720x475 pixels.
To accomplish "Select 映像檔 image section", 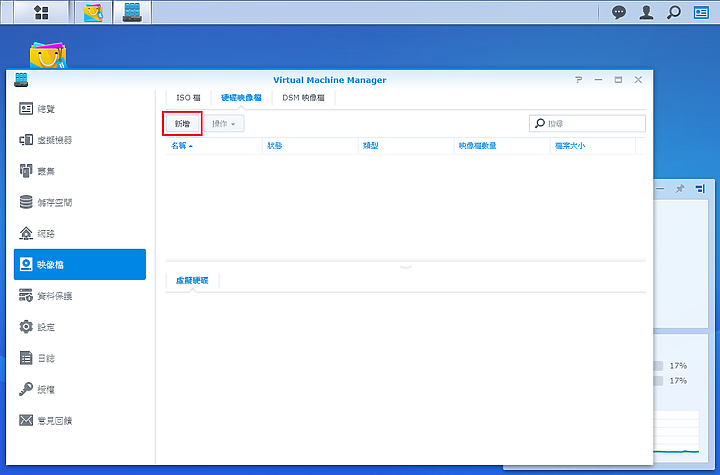I will point(80,265).
